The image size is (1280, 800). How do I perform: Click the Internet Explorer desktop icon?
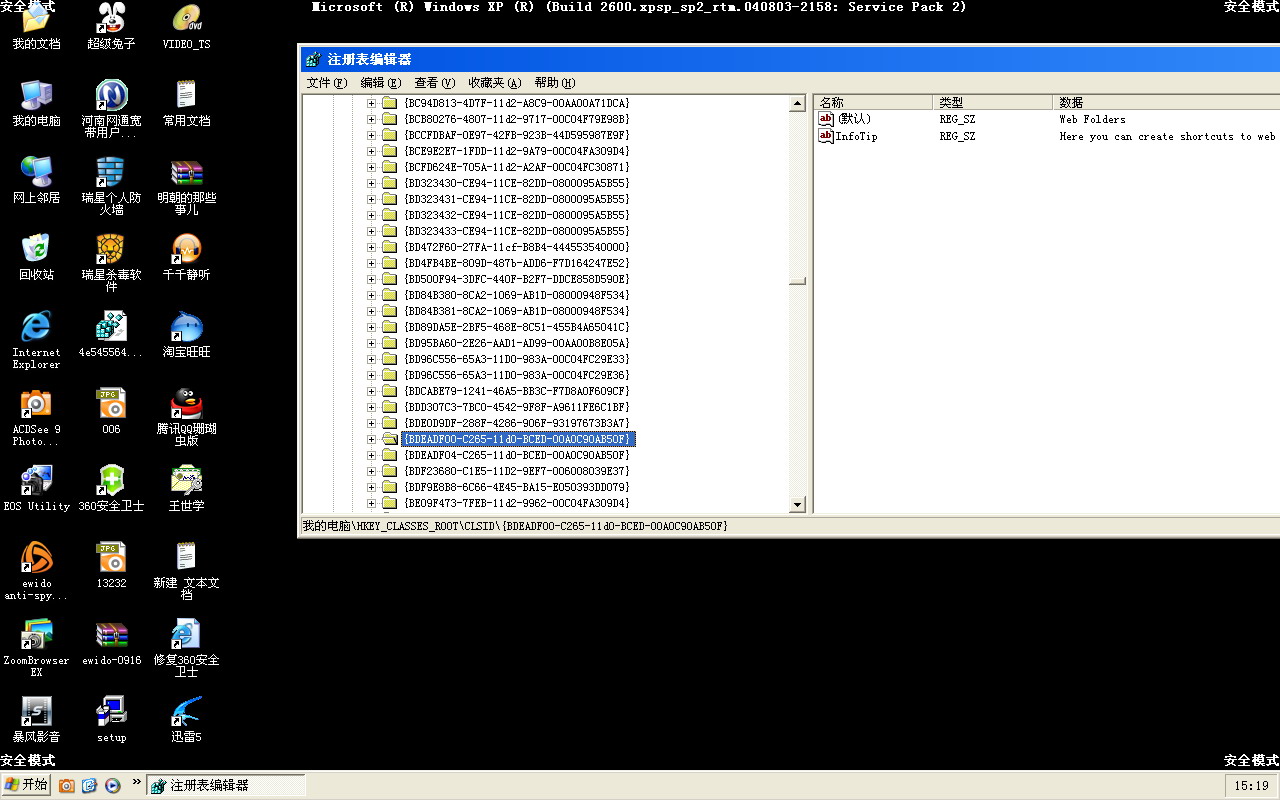pyautogui.click(x=36, y=326)
